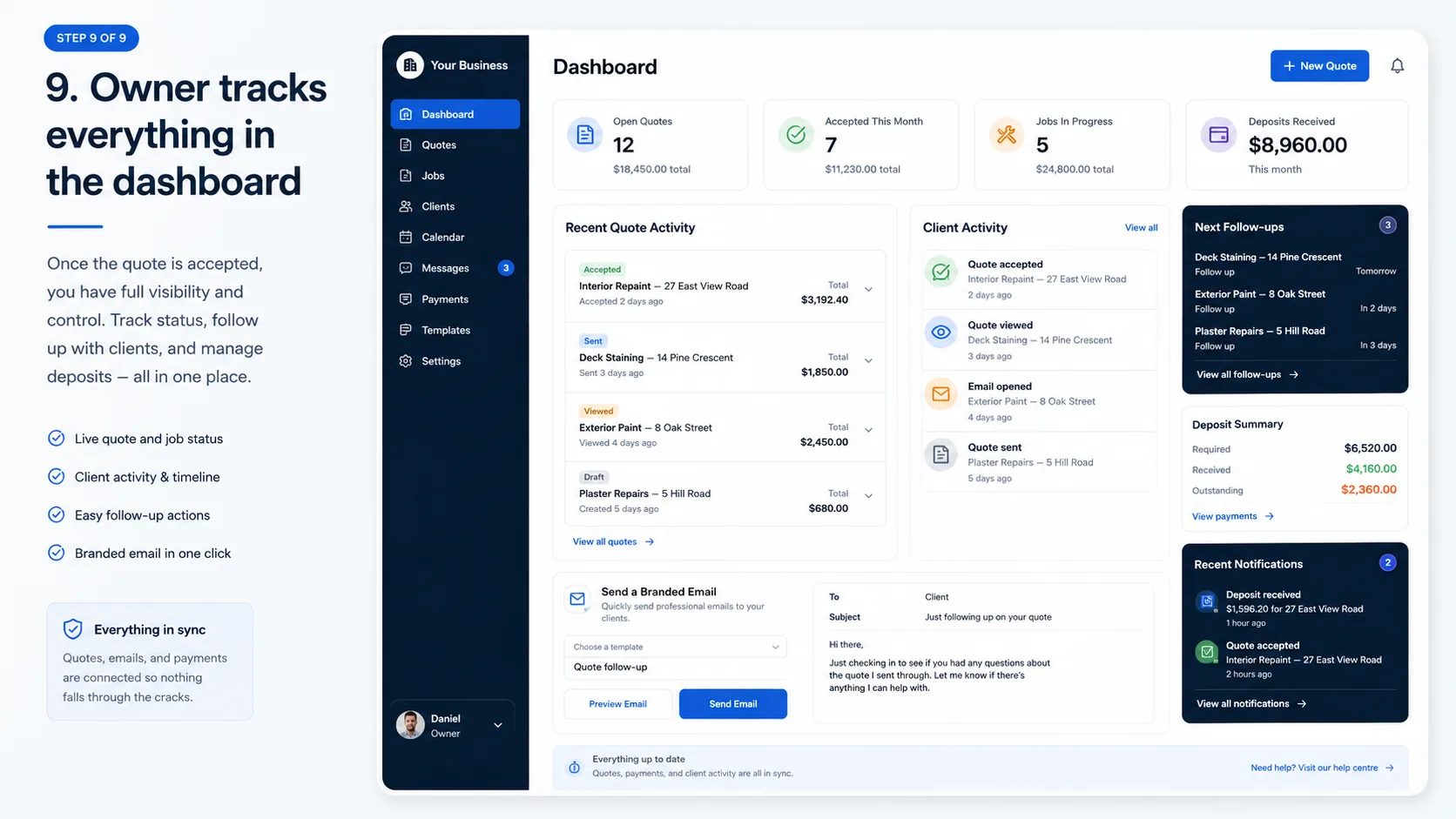Click the notification bell icon
Image resolution: width=1456 pixels, height=819 pixels.
point(1397,66)
